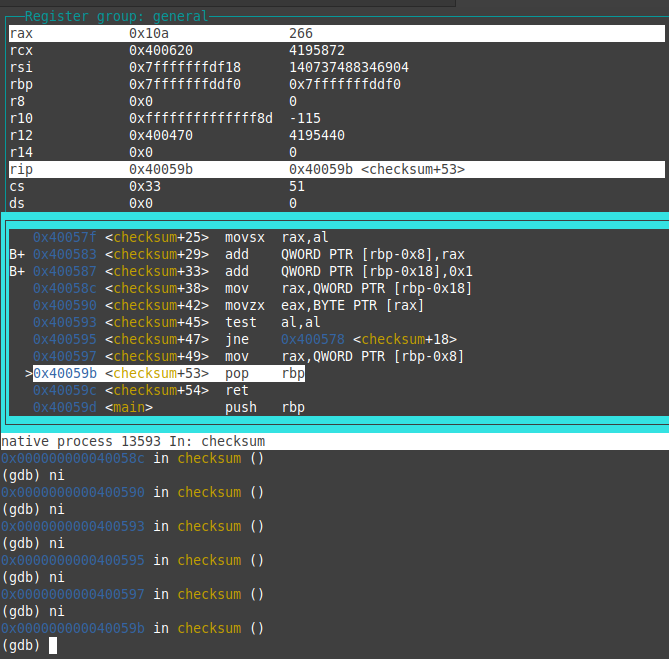This screenshot has height=659, width=669.
Task: Click the current-instruction arrow beside 0x40059b
Action: (28, 373)
